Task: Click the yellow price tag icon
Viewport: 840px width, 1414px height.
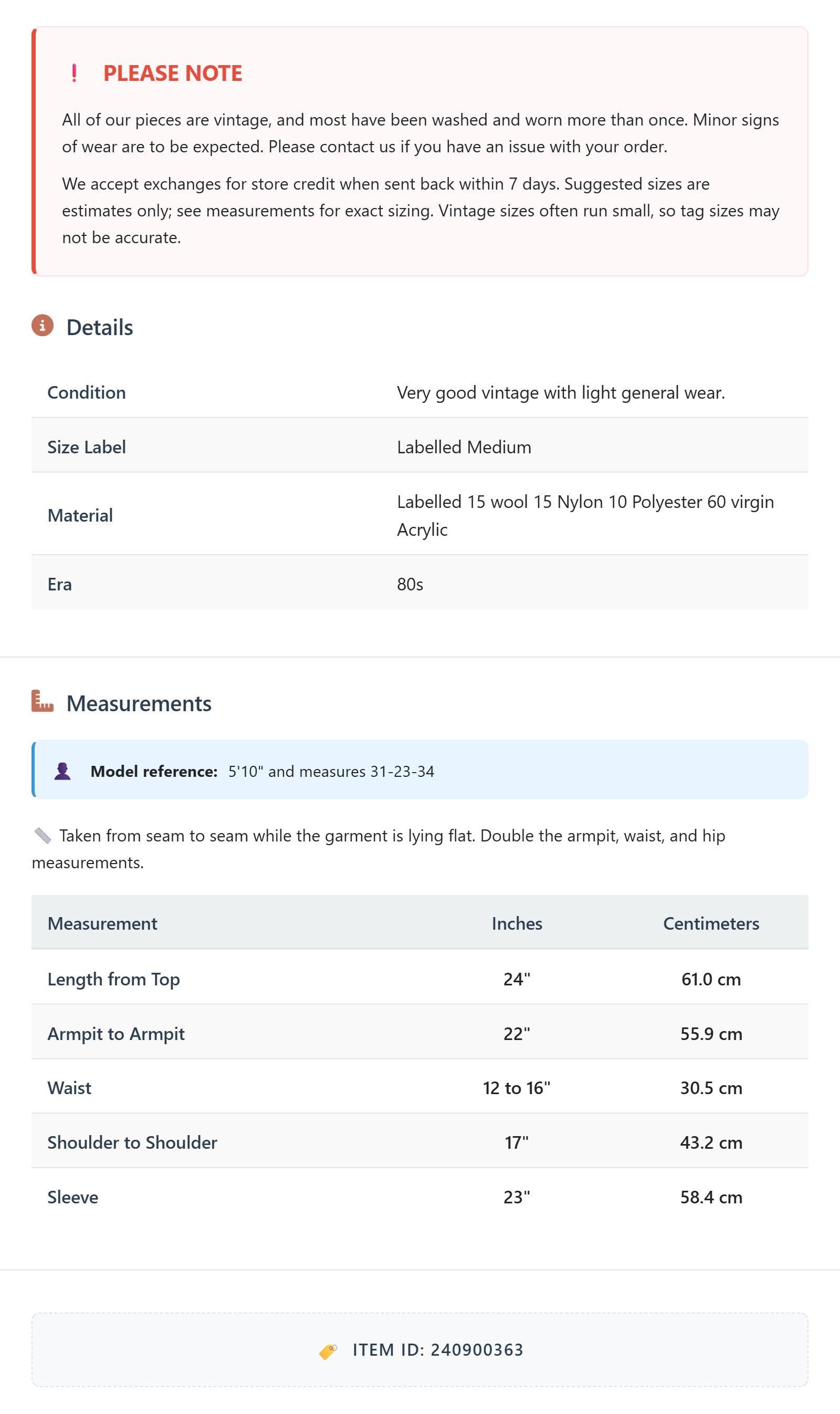Action: coord(328,1351)
